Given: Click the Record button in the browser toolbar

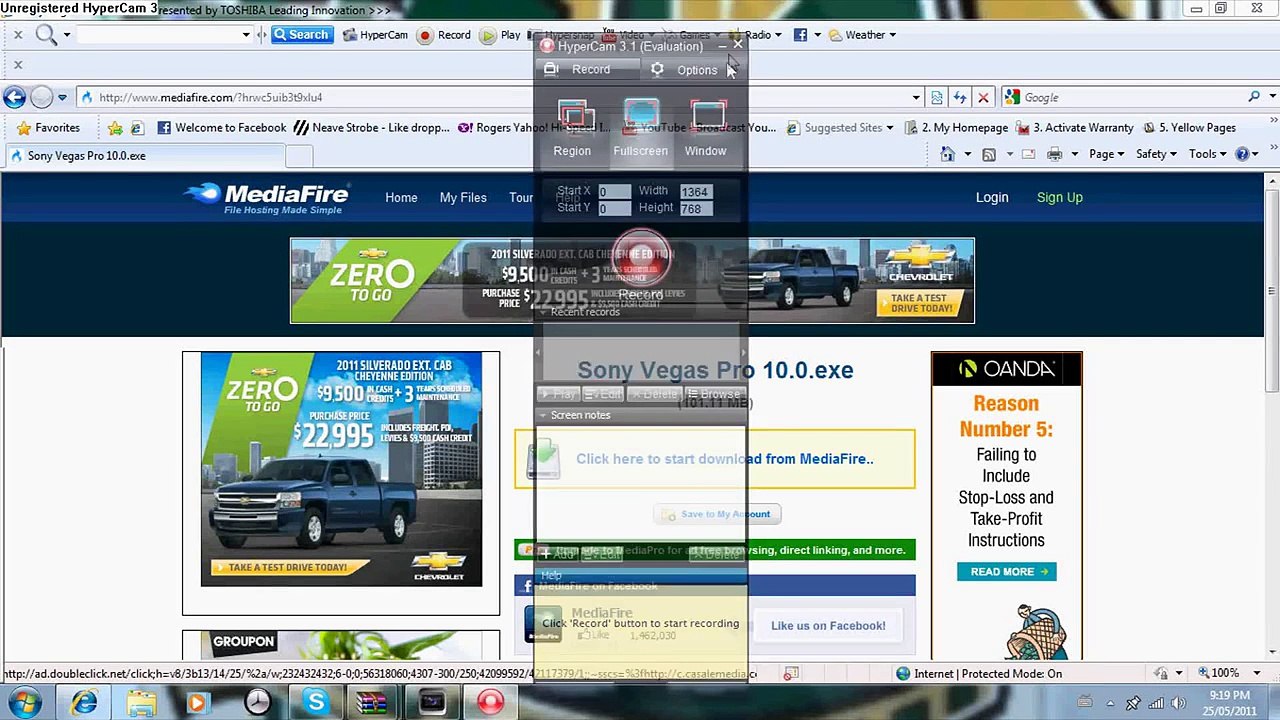Looking at the screenshot, I should (444, 35).
